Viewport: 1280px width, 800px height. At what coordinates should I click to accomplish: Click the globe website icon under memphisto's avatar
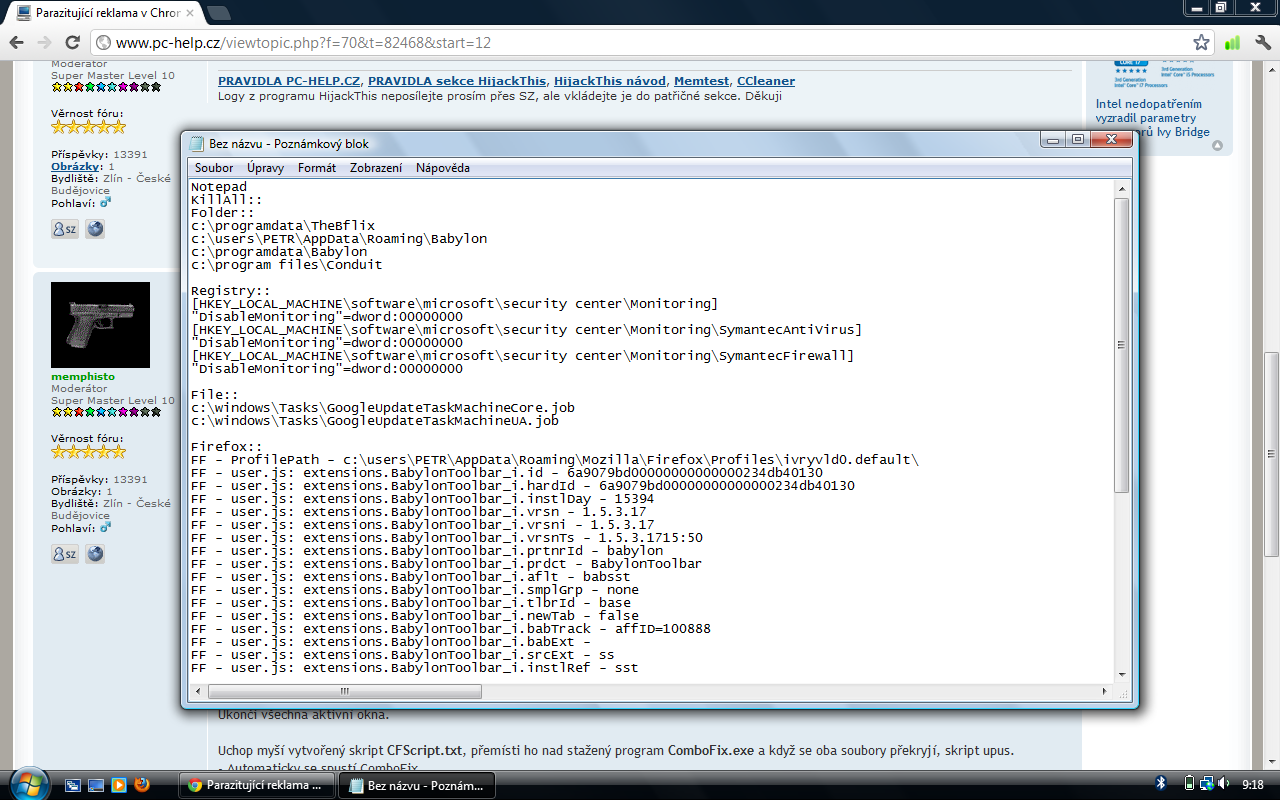[x=95, y=554]
